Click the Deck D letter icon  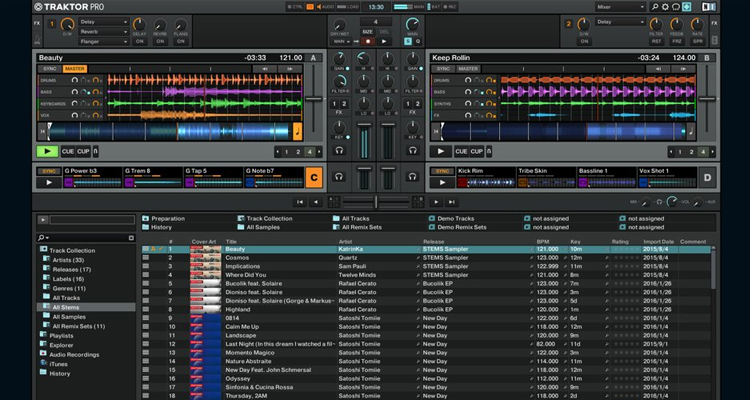click(x=707, y=178)
